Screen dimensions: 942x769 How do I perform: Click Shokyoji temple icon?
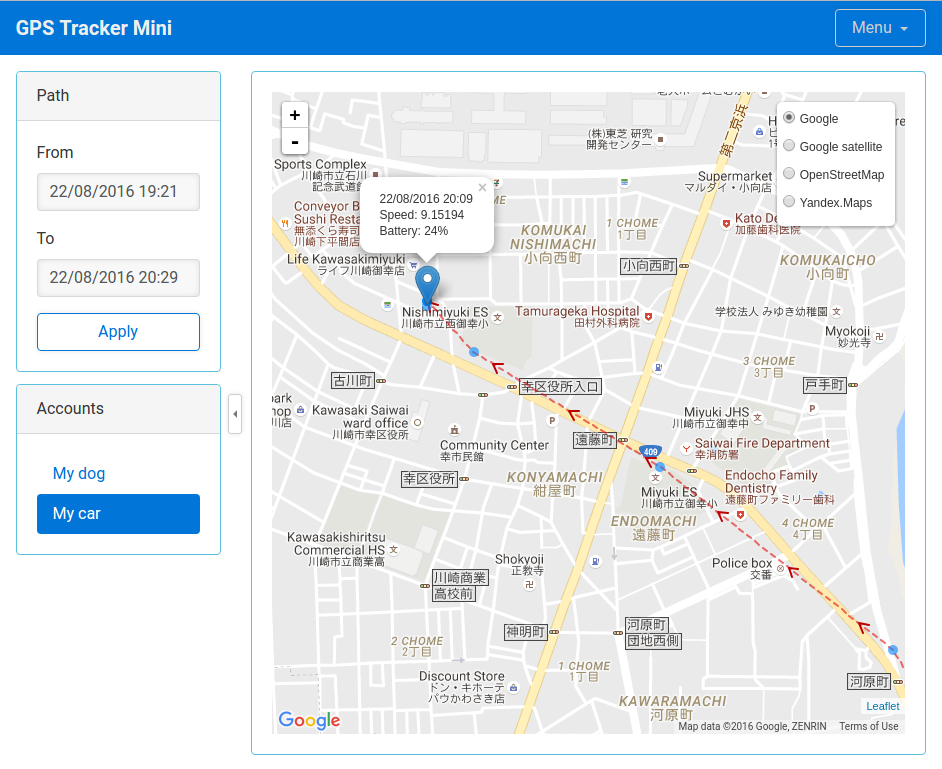(529, 584)
